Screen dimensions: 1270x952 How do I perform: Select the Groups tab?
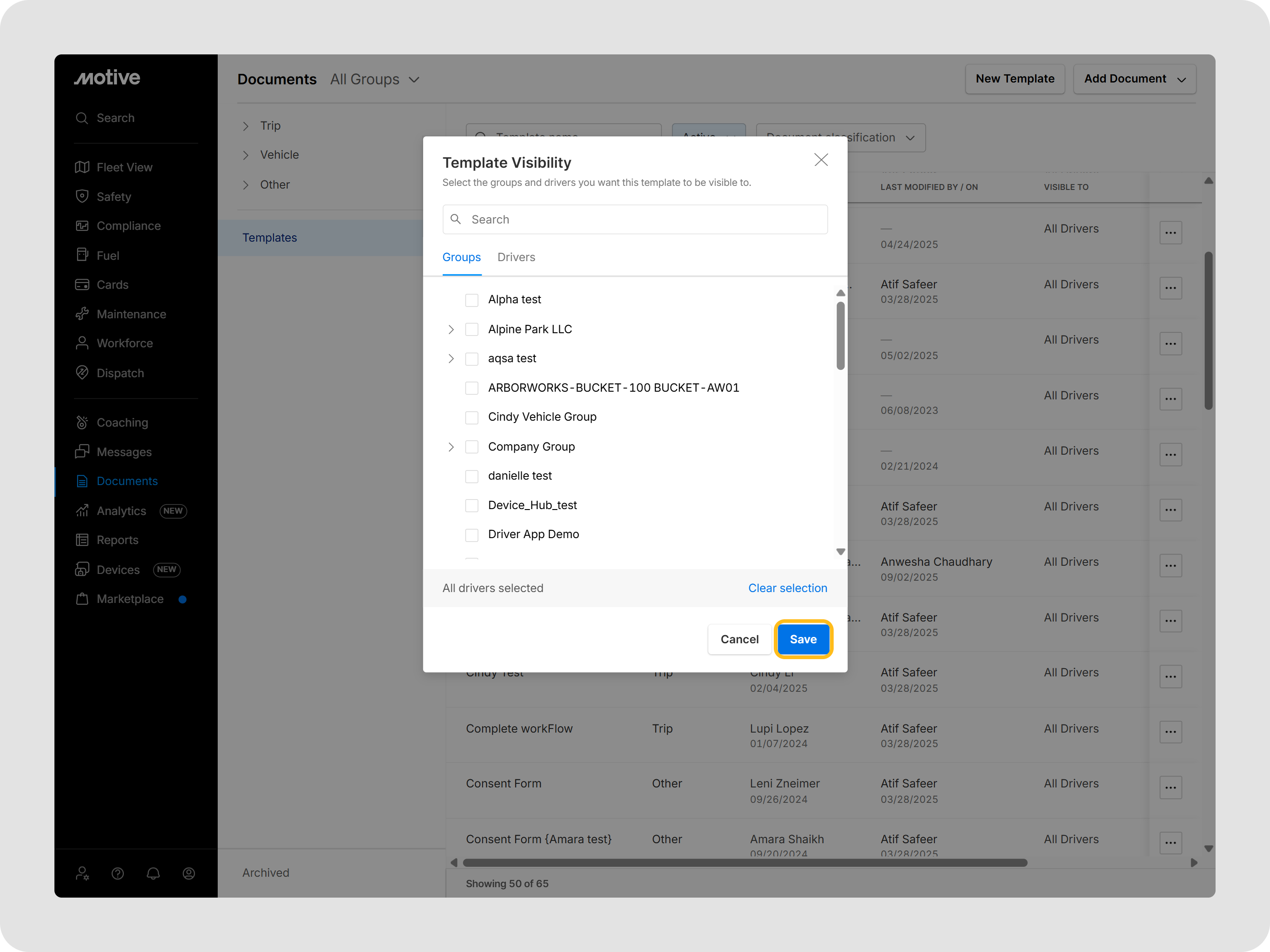[x=461, y=257]
